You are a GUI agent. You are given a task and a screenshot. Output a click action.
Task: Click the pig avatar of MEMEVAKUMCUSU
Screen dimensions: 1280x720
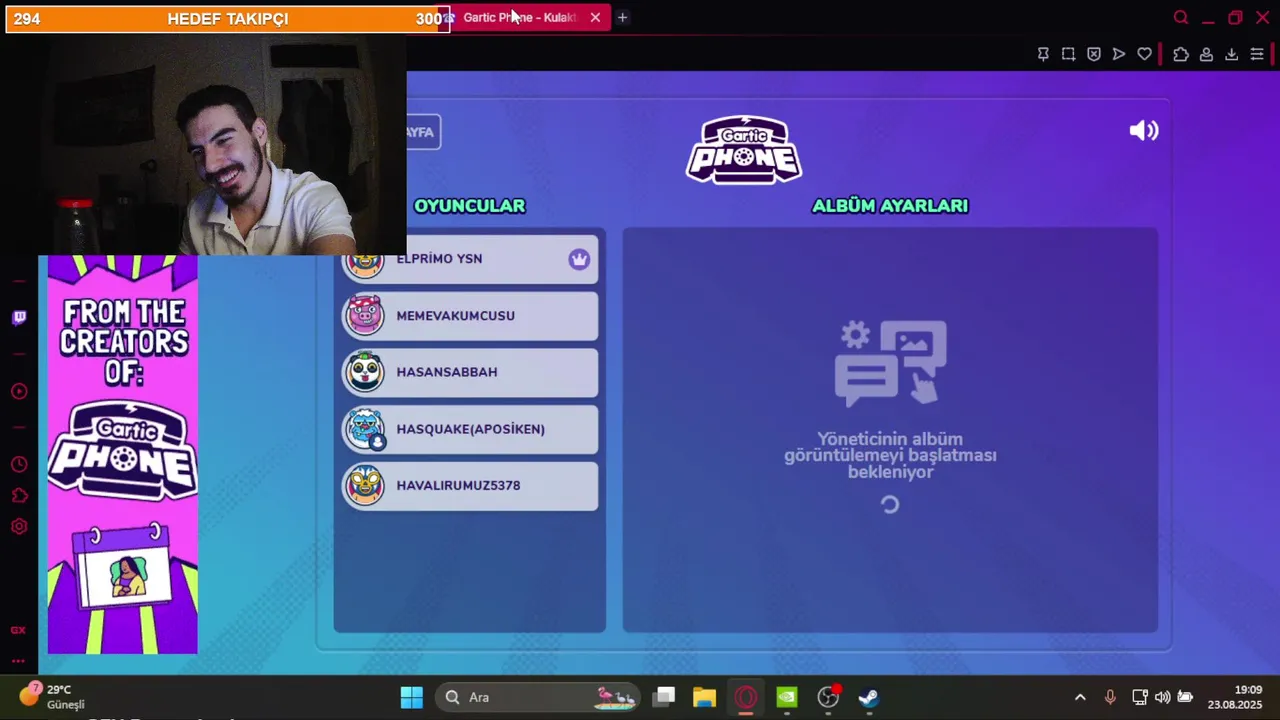point(365,315)
